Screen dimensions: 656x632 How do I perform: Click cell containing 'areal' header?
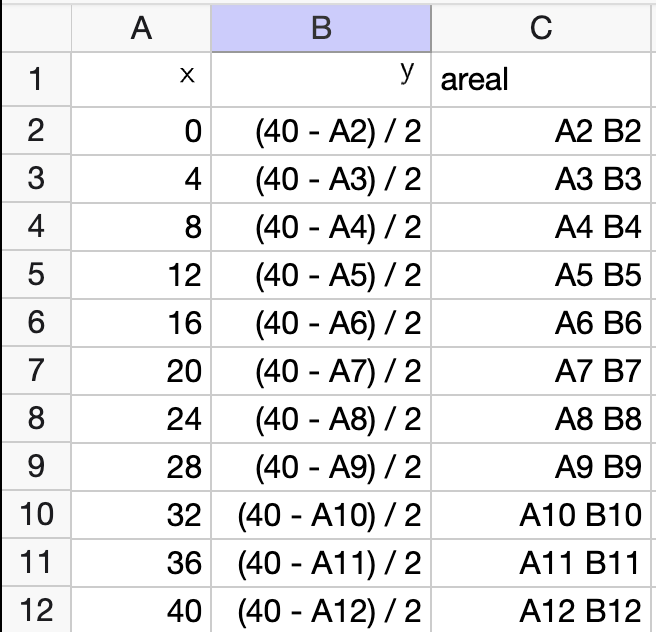(x=541, y=79)
